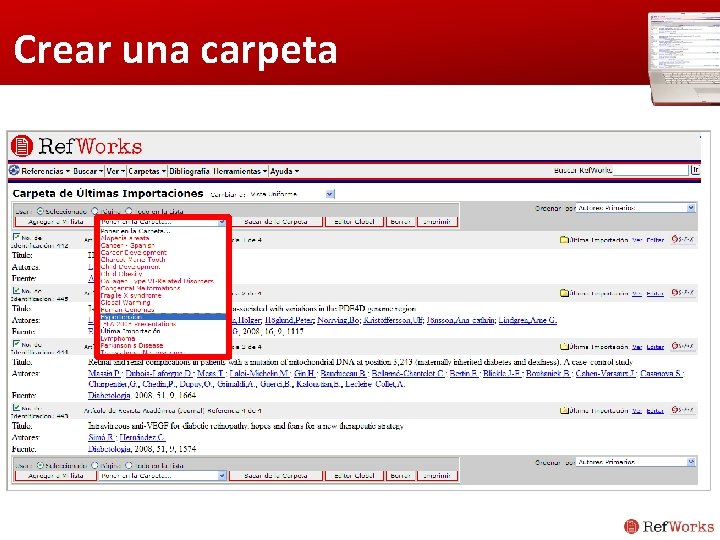Screen dimensions: 720x540
Task: Click the top Borrar button
Action: tap(400, 222)
